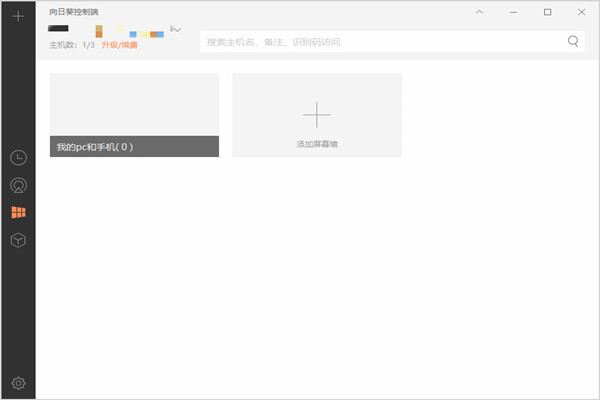Click the plus icon atop the sidebar
Screen dimensions: 600x400
[17, 17]
